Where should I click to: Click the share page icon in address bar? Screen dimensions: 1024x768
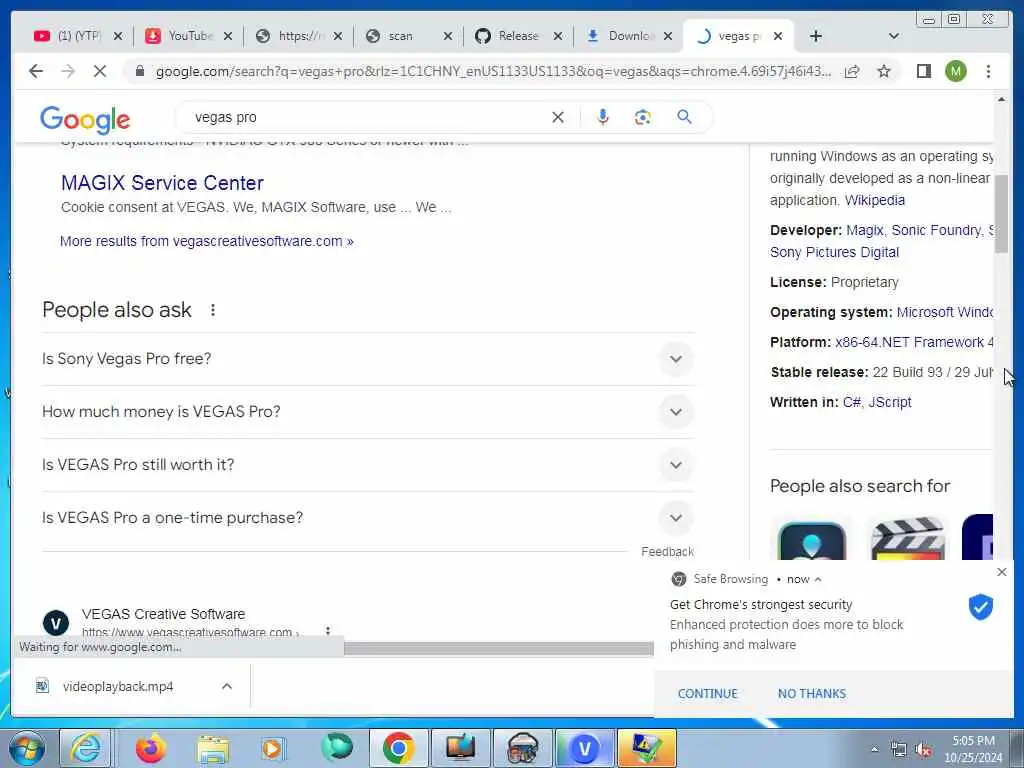[852, 71]
